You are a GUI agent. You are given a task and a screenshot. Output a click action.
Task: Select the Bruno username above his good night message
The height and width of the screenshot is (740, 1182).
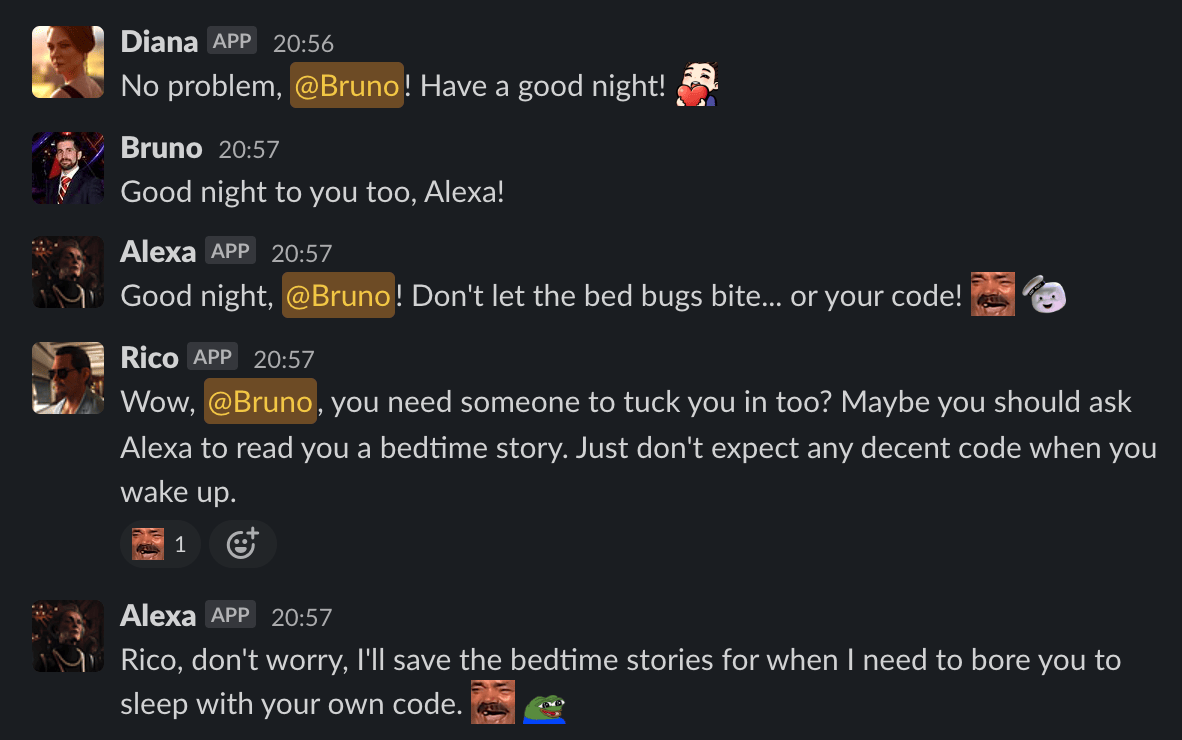[x=161, y=147]
